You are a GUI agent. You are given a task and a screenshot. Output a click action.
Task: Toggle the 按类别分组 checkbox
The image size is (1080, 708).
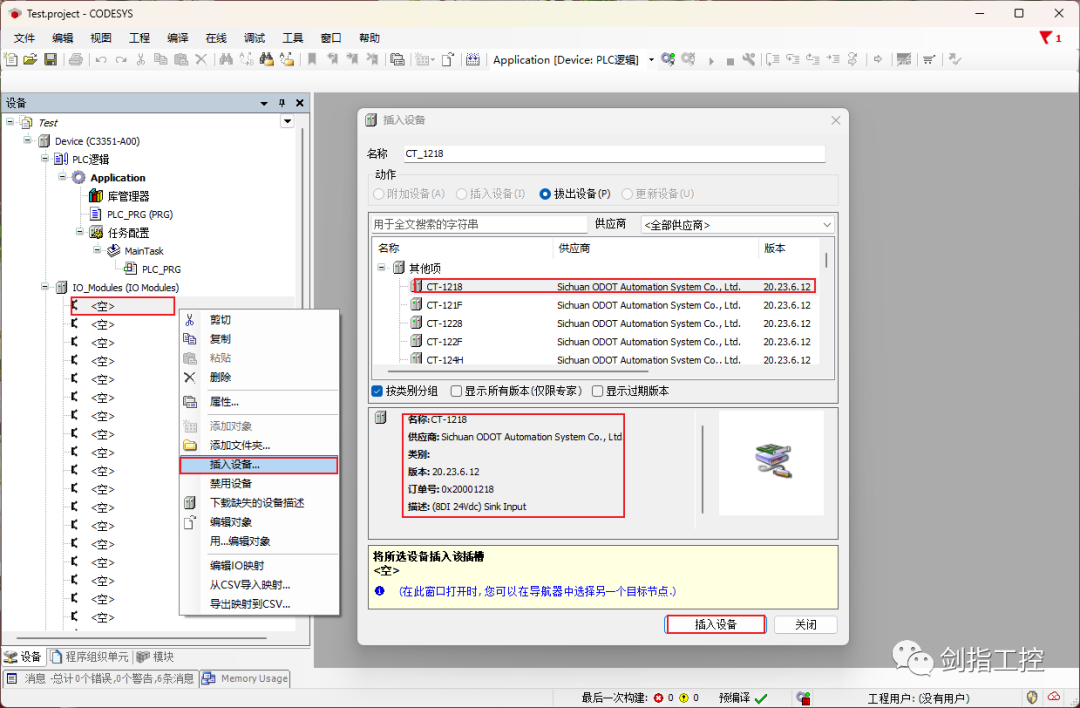coord(377,391)
